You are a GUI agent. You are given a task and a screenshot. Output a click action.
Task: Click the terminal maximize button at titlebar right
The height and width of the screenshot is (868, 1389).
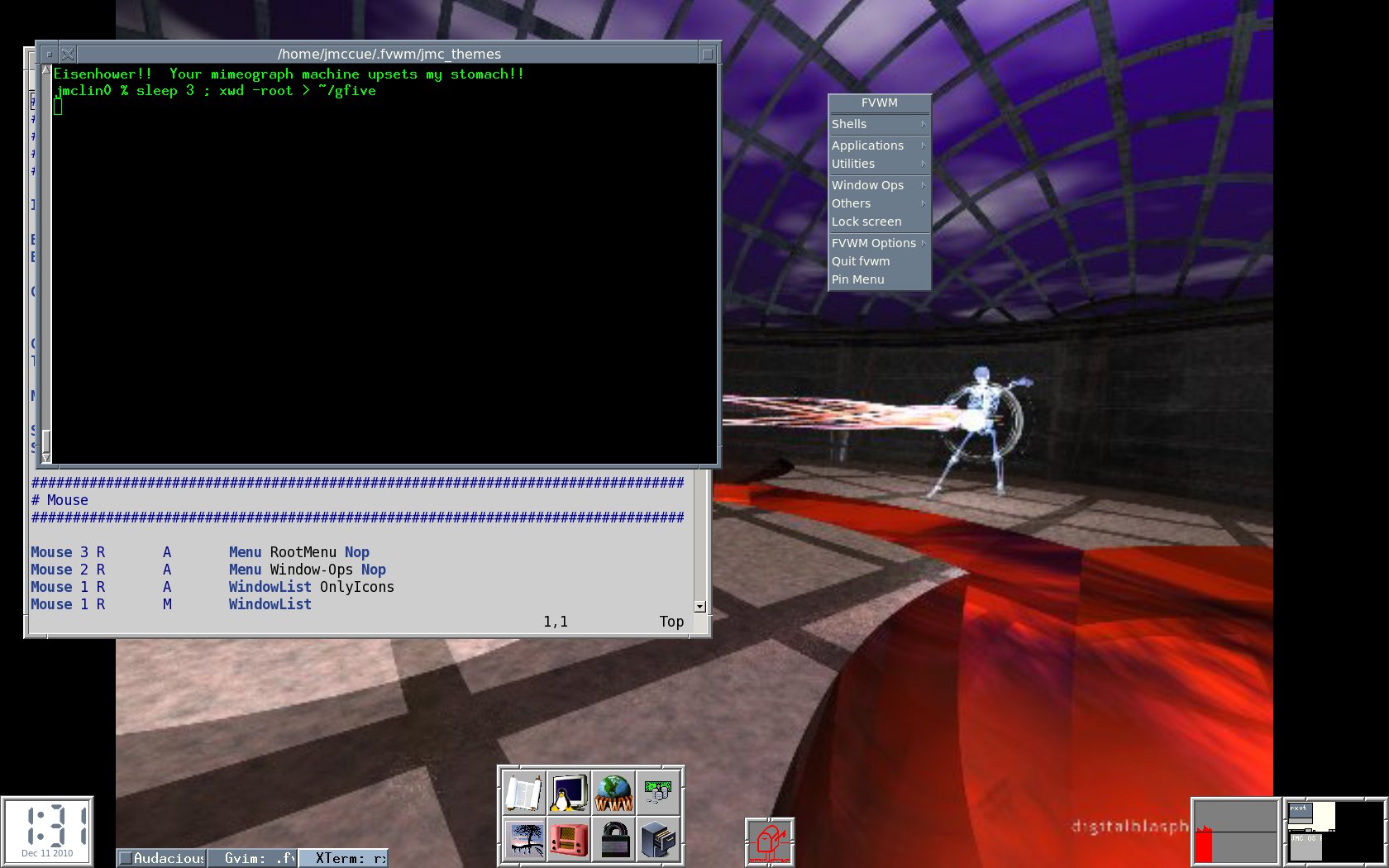click(x=707, y=54)
